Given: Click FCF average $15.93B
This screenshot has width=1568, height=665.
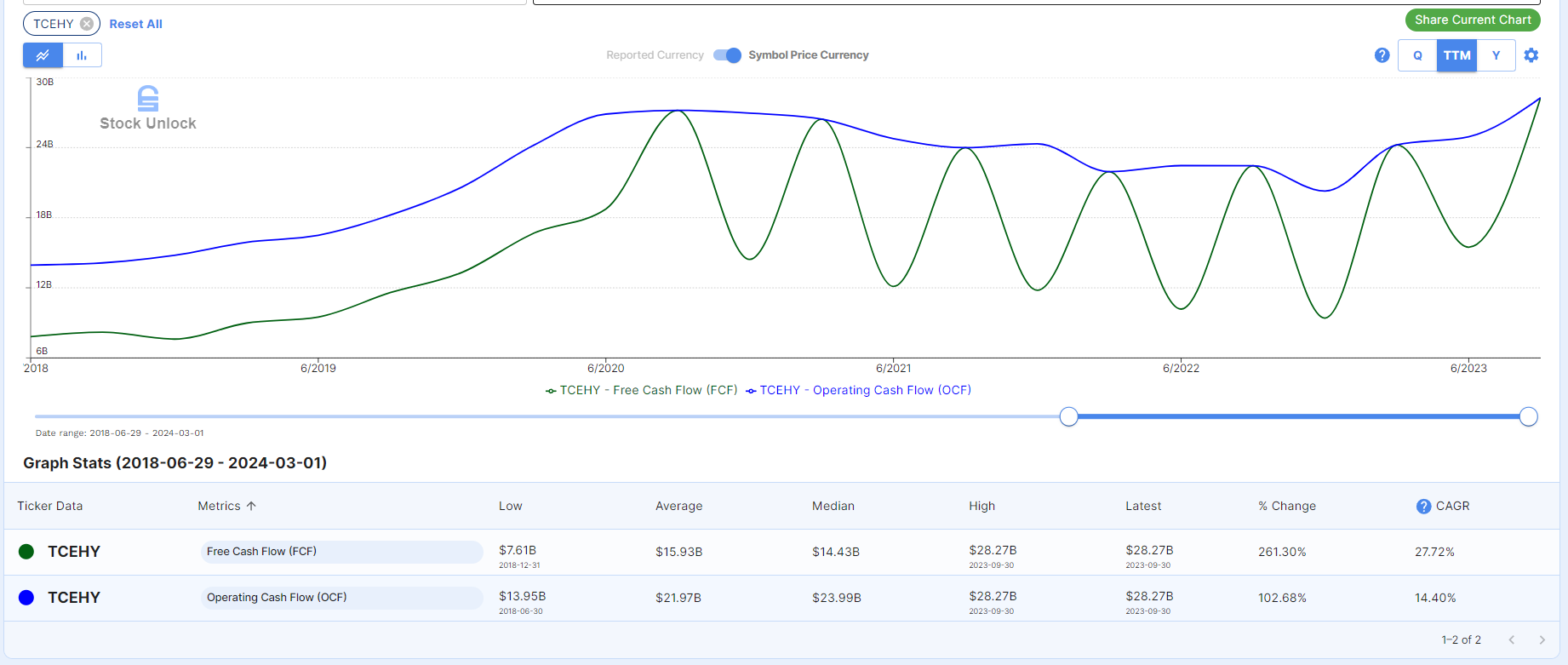Looking at the screenshot, I should (678, 552).
